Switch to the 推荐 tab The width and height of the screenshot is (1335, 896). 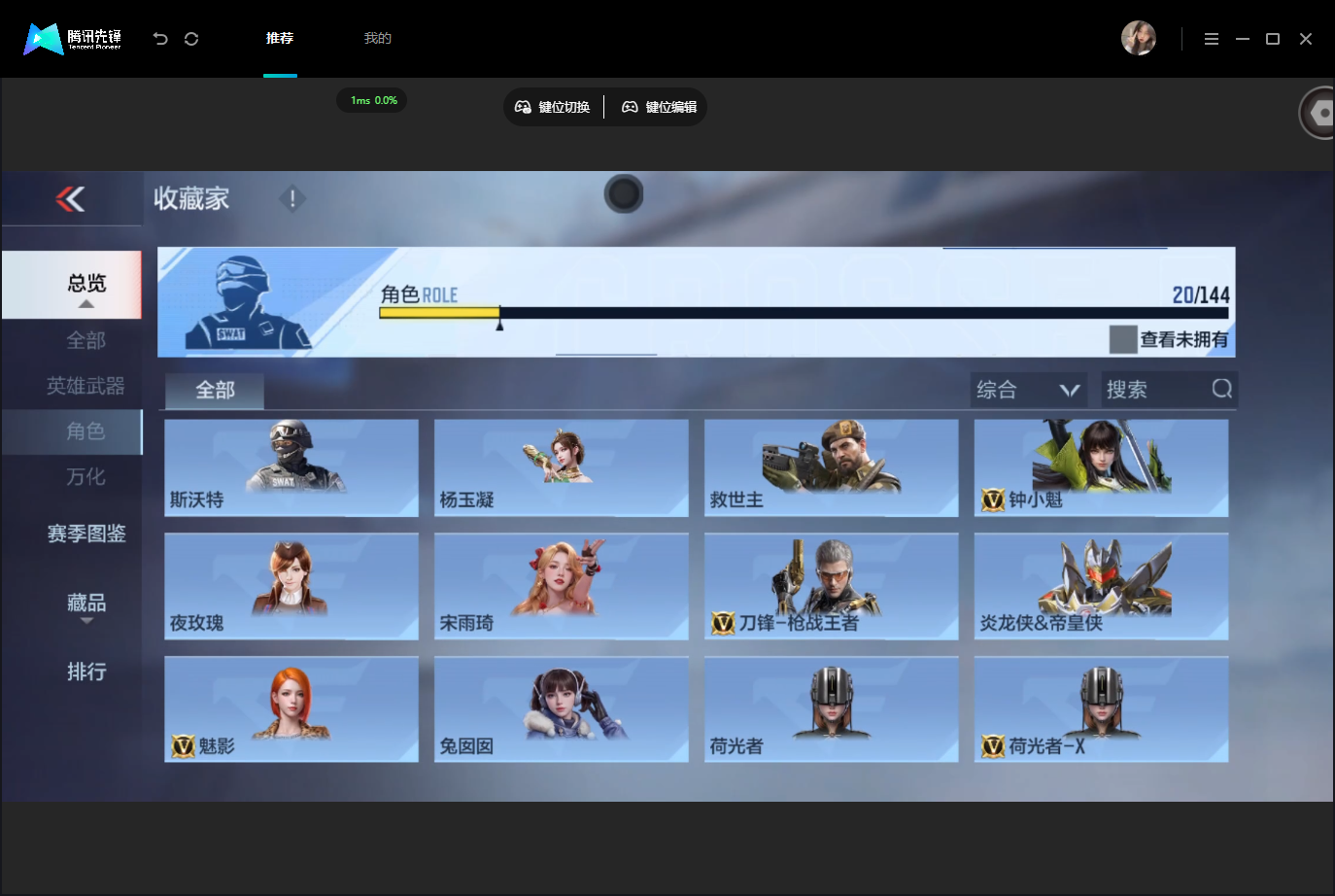(280, 38)
